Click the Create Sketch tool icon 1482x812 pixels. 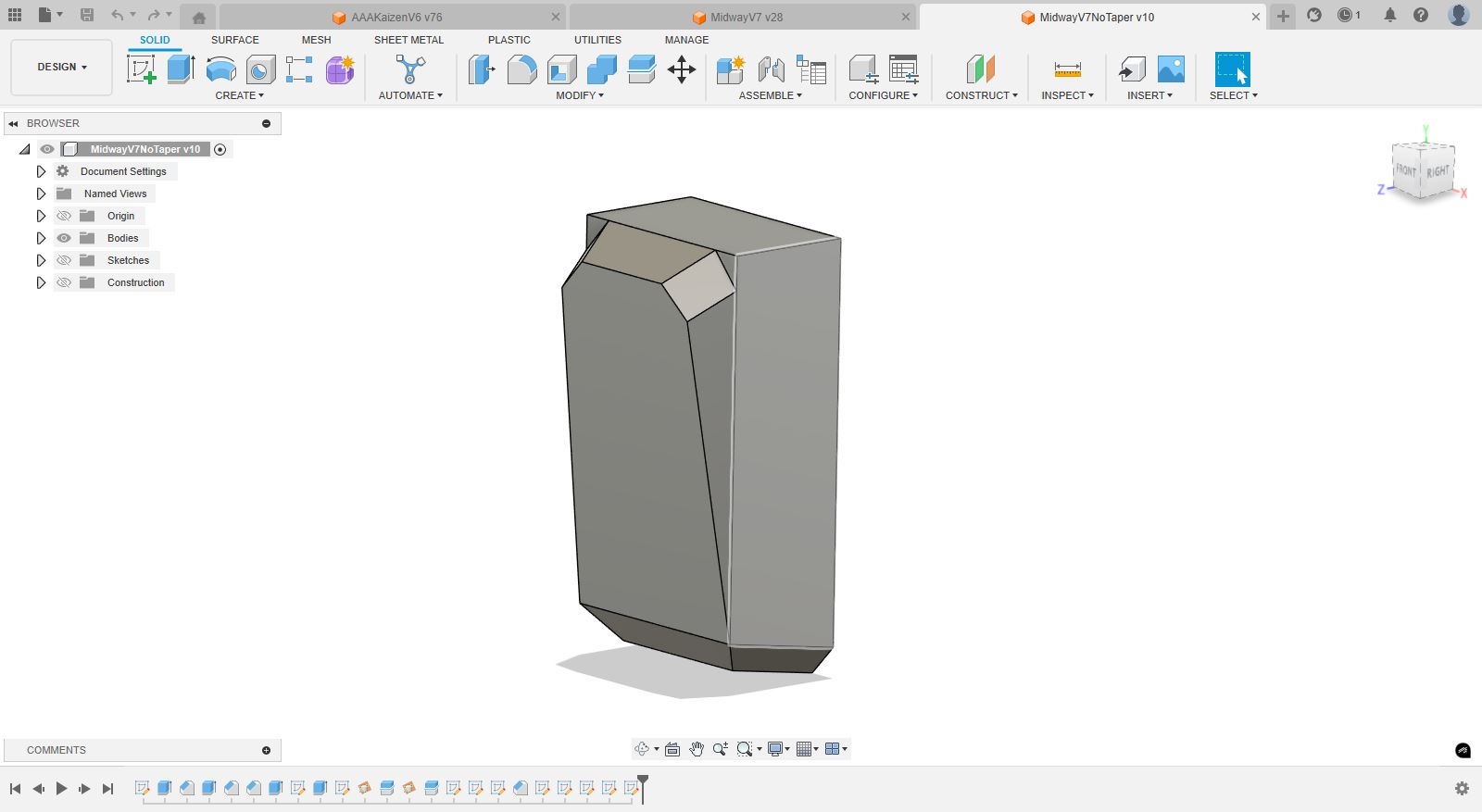pos(141,69)
